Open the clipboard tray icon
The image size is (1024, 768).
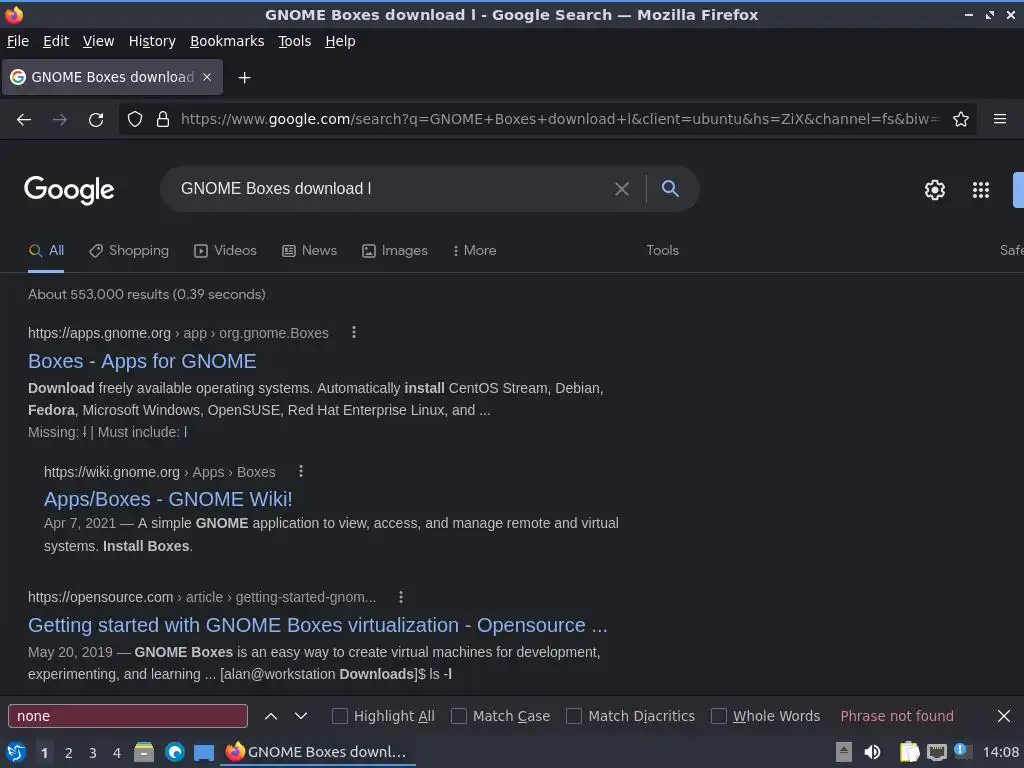coord(909,752)
